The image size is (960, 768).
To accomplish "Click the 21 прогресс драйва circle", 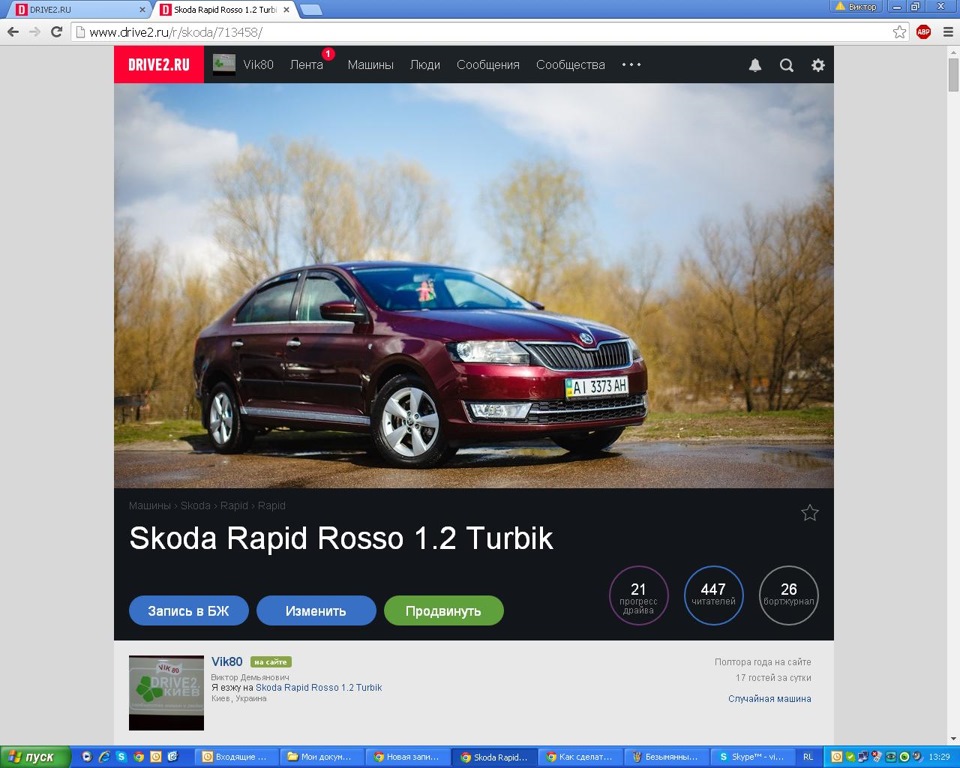I will [639, 595].
